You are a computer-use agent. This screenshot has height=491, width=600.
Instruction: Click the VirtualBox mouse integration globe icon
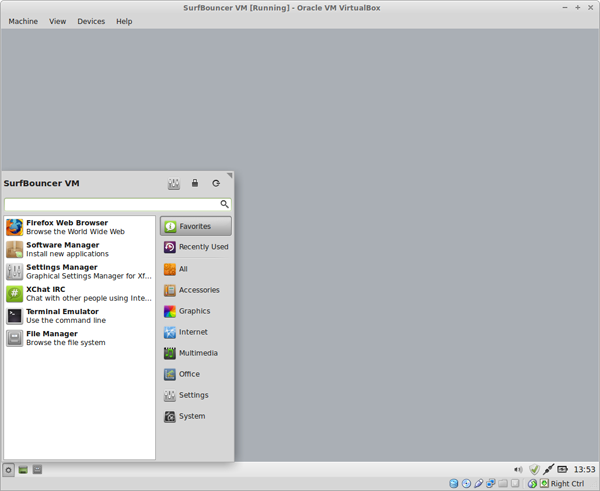tap(532, 484)
